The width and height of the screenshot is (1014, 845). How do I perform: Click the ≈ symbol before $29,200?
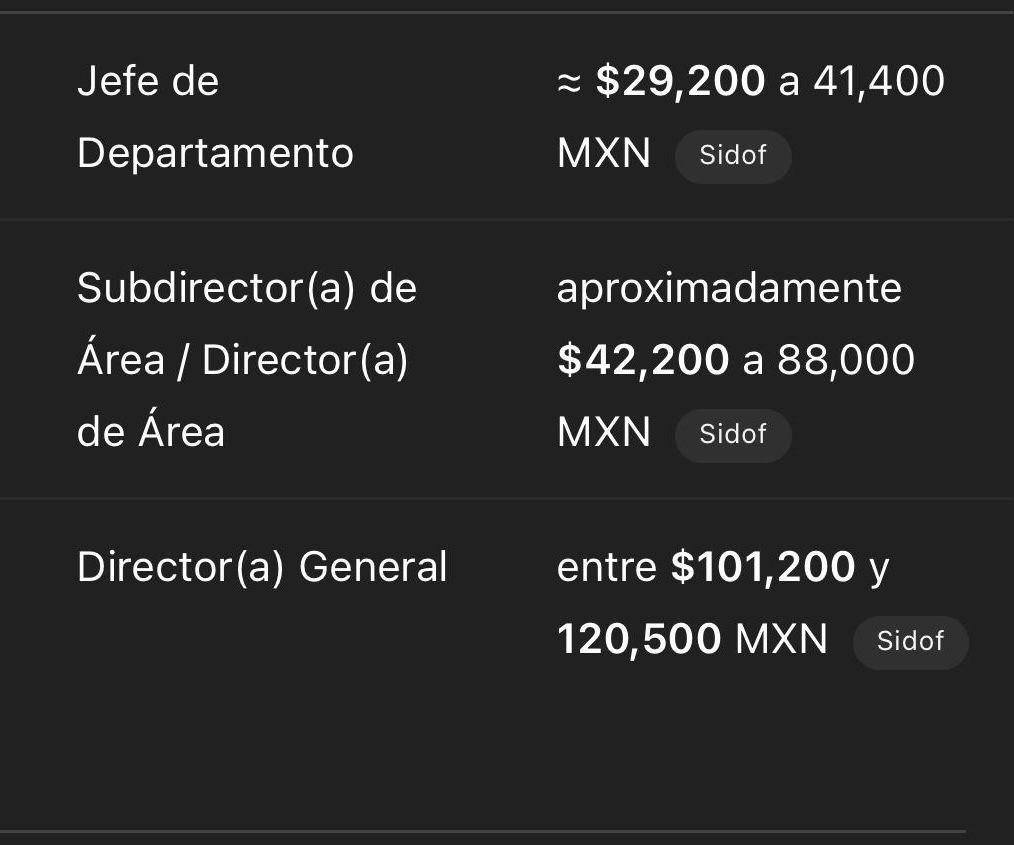(x=568, y=82)
